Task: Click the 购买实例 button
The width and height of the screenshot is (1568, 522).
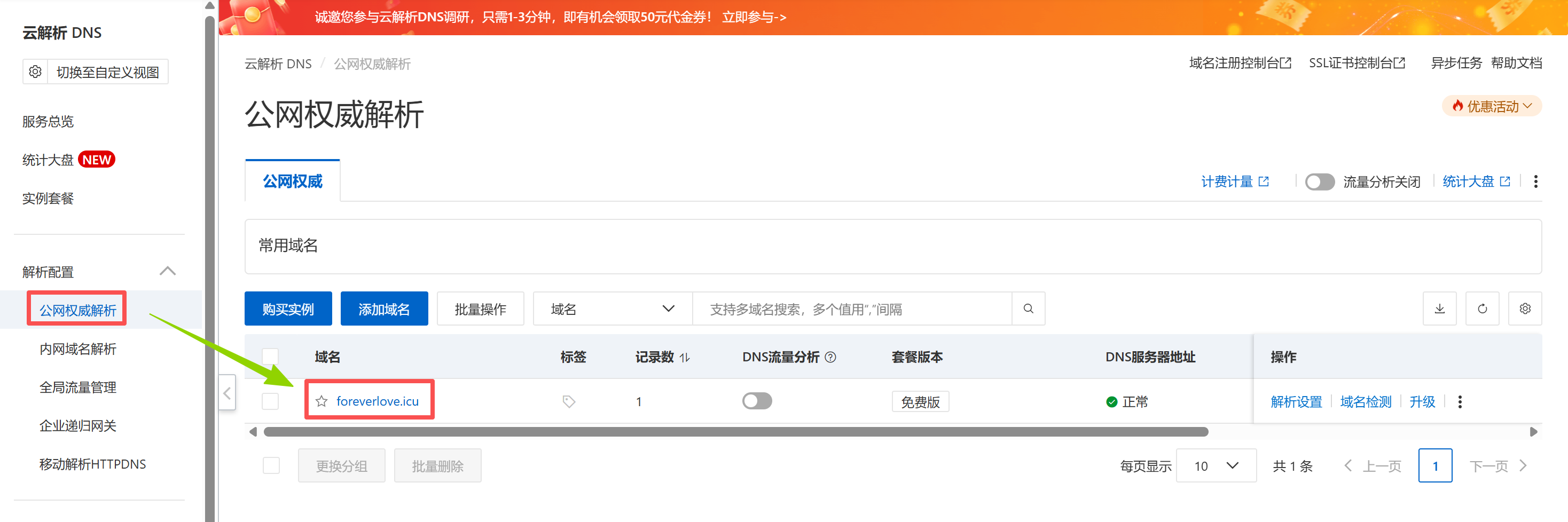Action: pos(288,309)
